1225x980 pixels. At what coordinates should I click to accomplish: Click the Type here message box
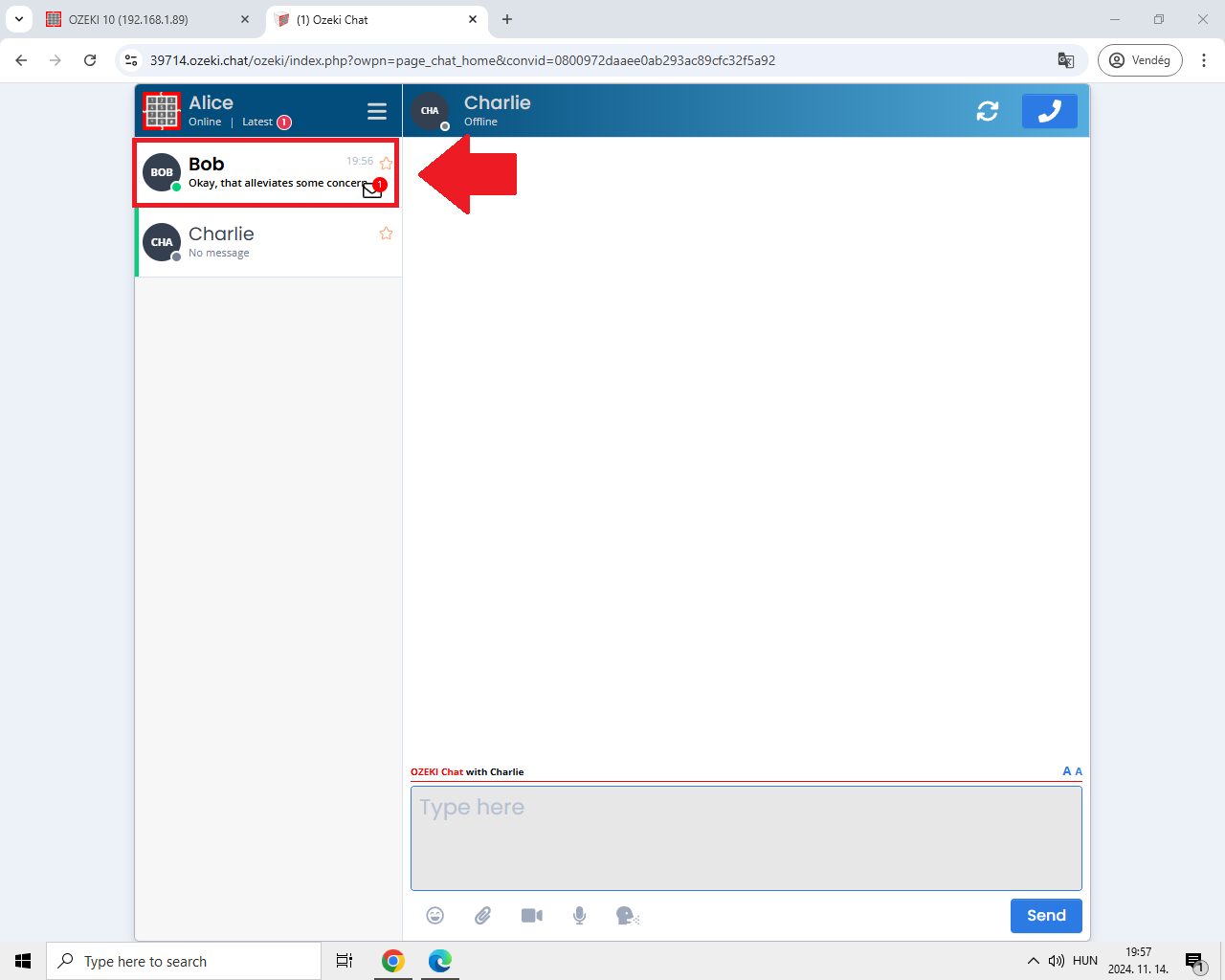click(746, 838)
